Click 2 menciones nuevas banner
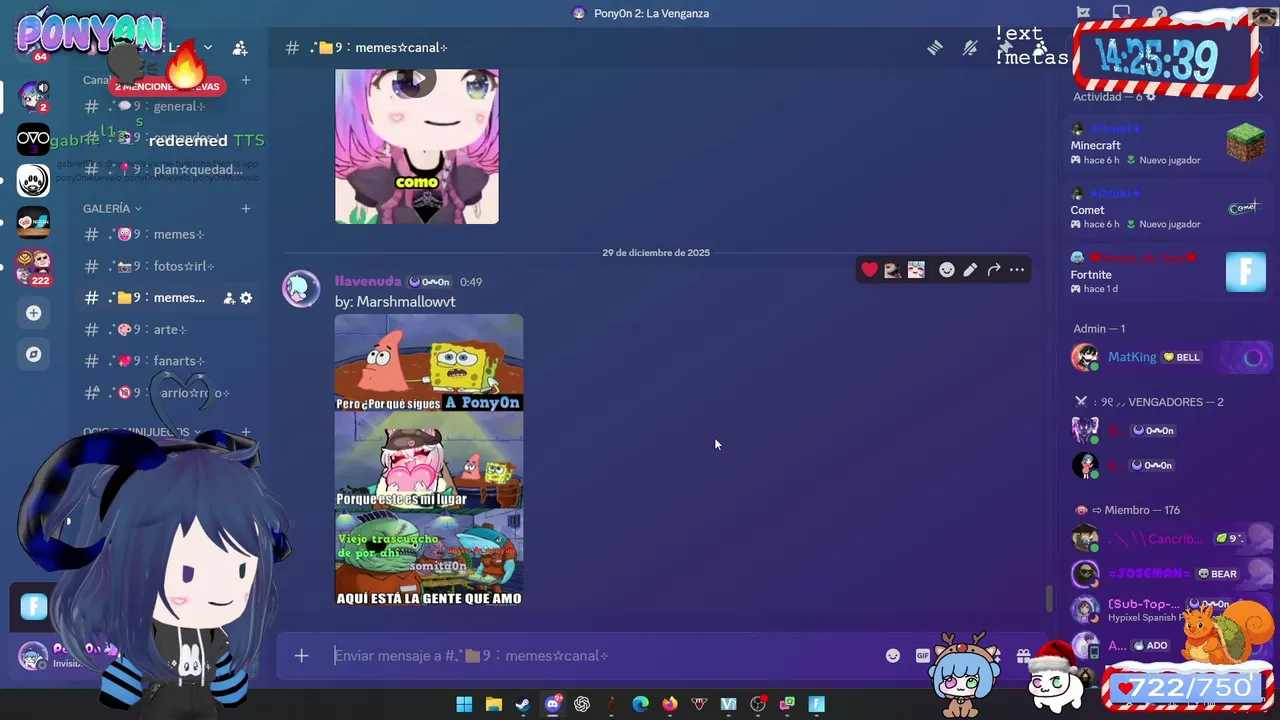The image size is (1280, 720). [x=166, y=87]
